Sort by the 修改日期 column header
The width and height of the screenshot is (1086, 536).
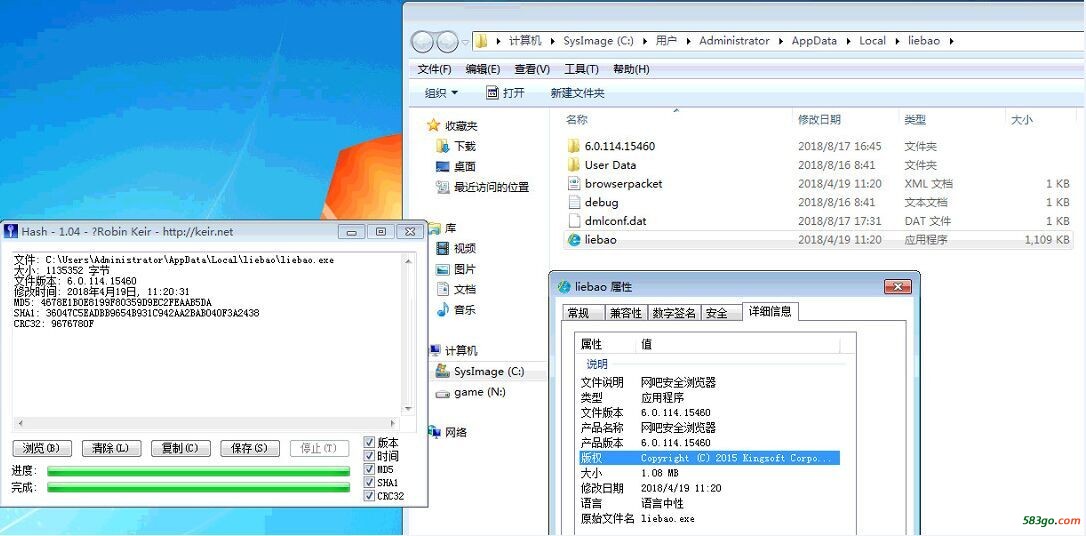point(819,120)
